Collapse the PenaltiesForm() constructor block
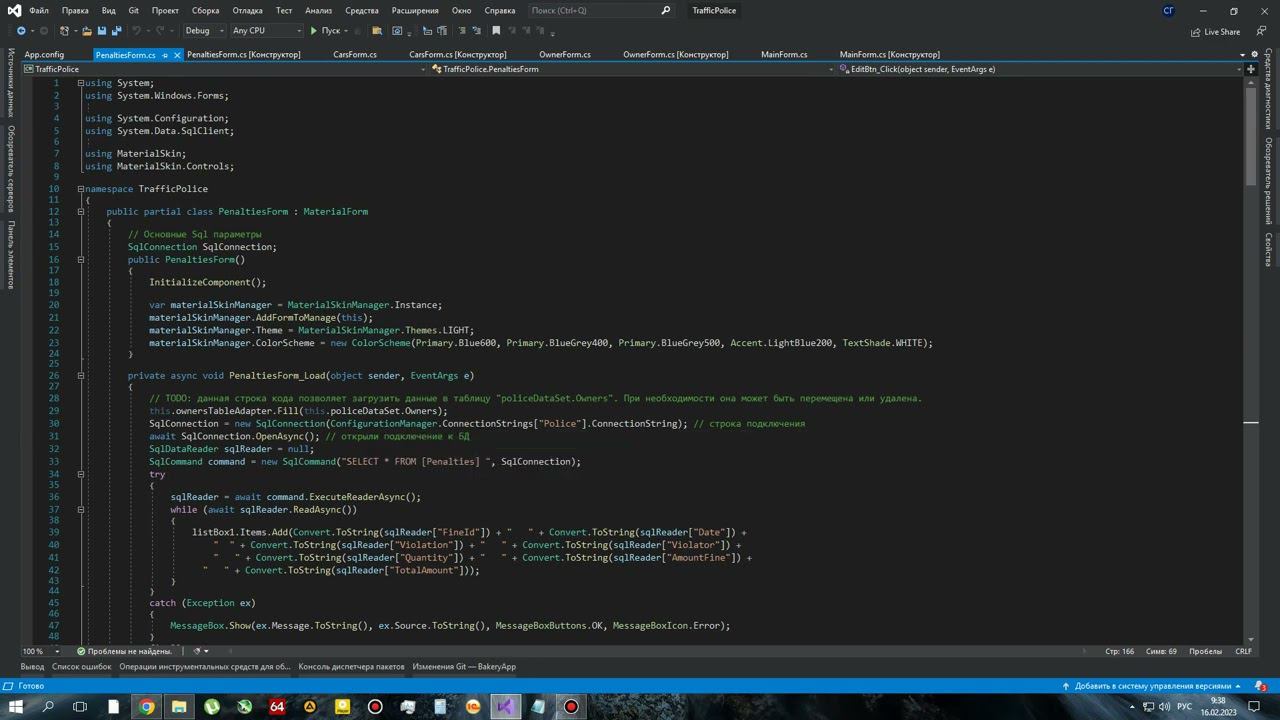Screen dimensions: 1280x720 tap(81, 260)
